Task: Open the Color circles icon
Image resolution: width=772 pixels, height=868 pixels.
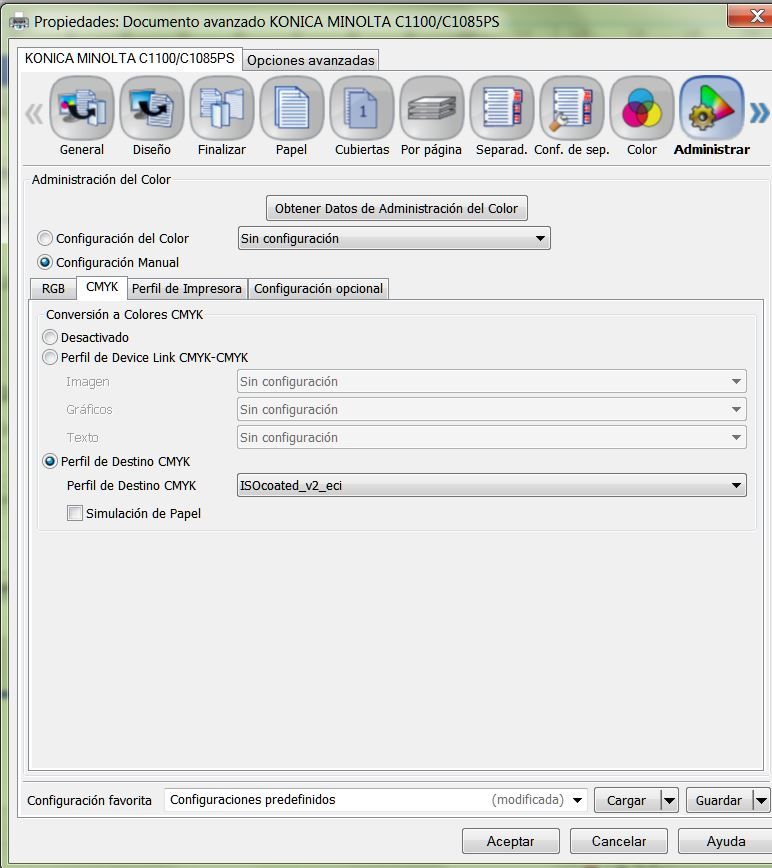Action: (x=642, y=108)
